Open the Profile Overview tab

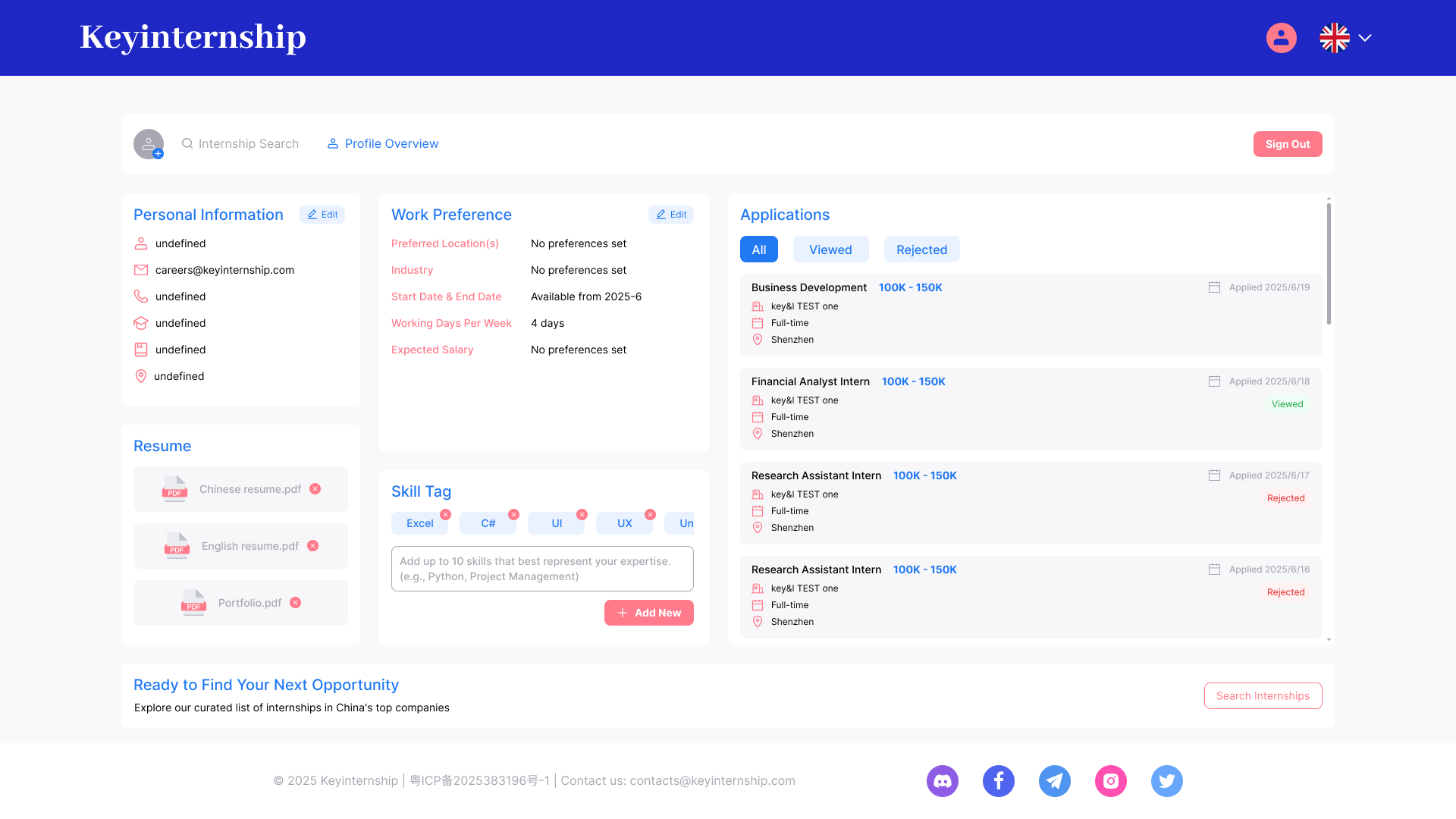pyautogui.click(x=382, y=143)
